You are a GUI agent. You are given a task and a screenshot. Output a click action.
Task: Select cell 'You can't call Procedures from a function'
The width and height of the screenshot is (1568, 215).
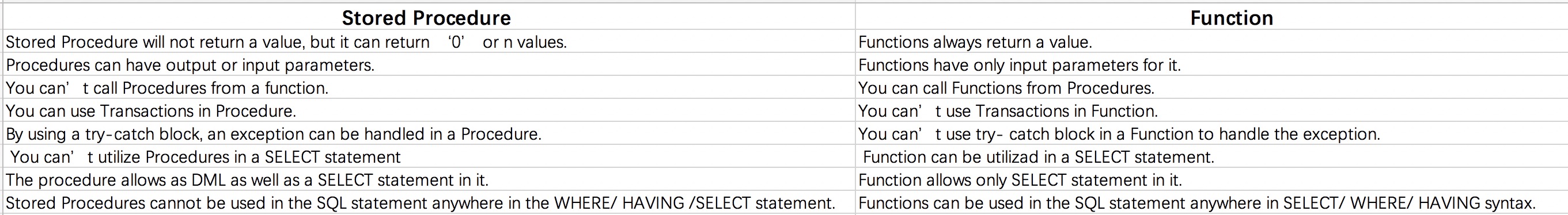429,88
